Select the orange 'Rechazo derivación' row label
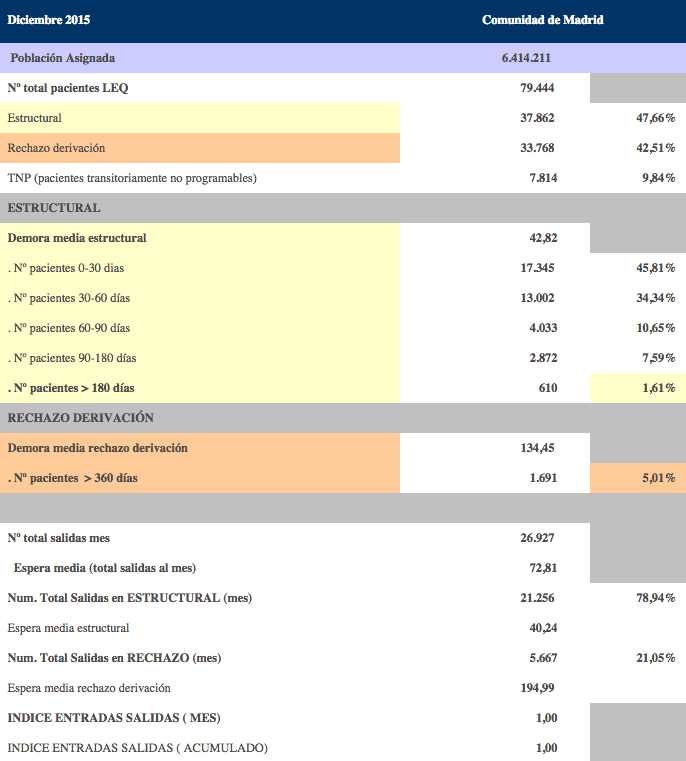Viewport: 686px width, 761px height. [56, 148]
